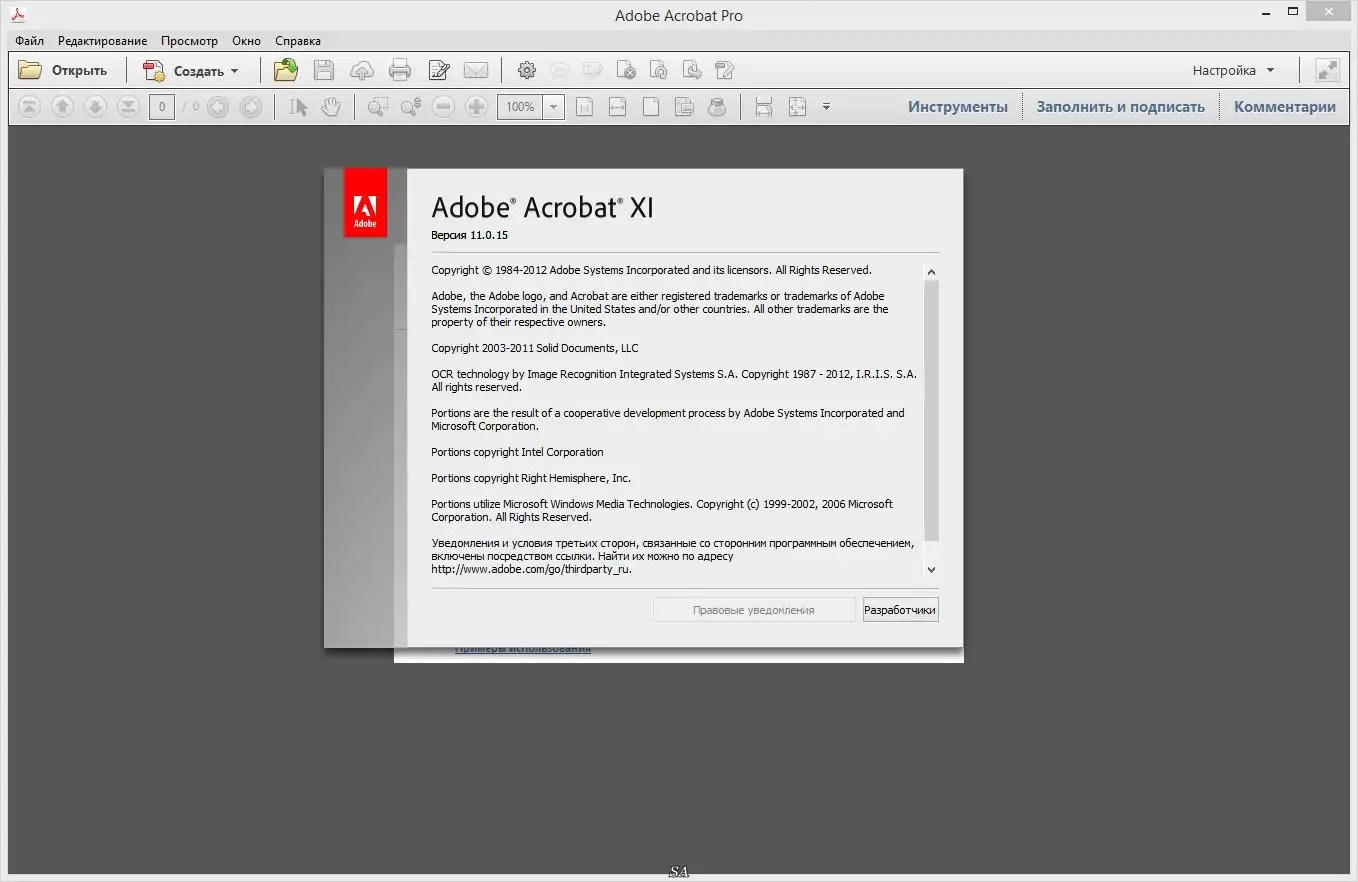Image resolution: width=1358 pixels, height=882 pixels.
Task: Click the next page down-arrow icon
Action: point(95,106)
